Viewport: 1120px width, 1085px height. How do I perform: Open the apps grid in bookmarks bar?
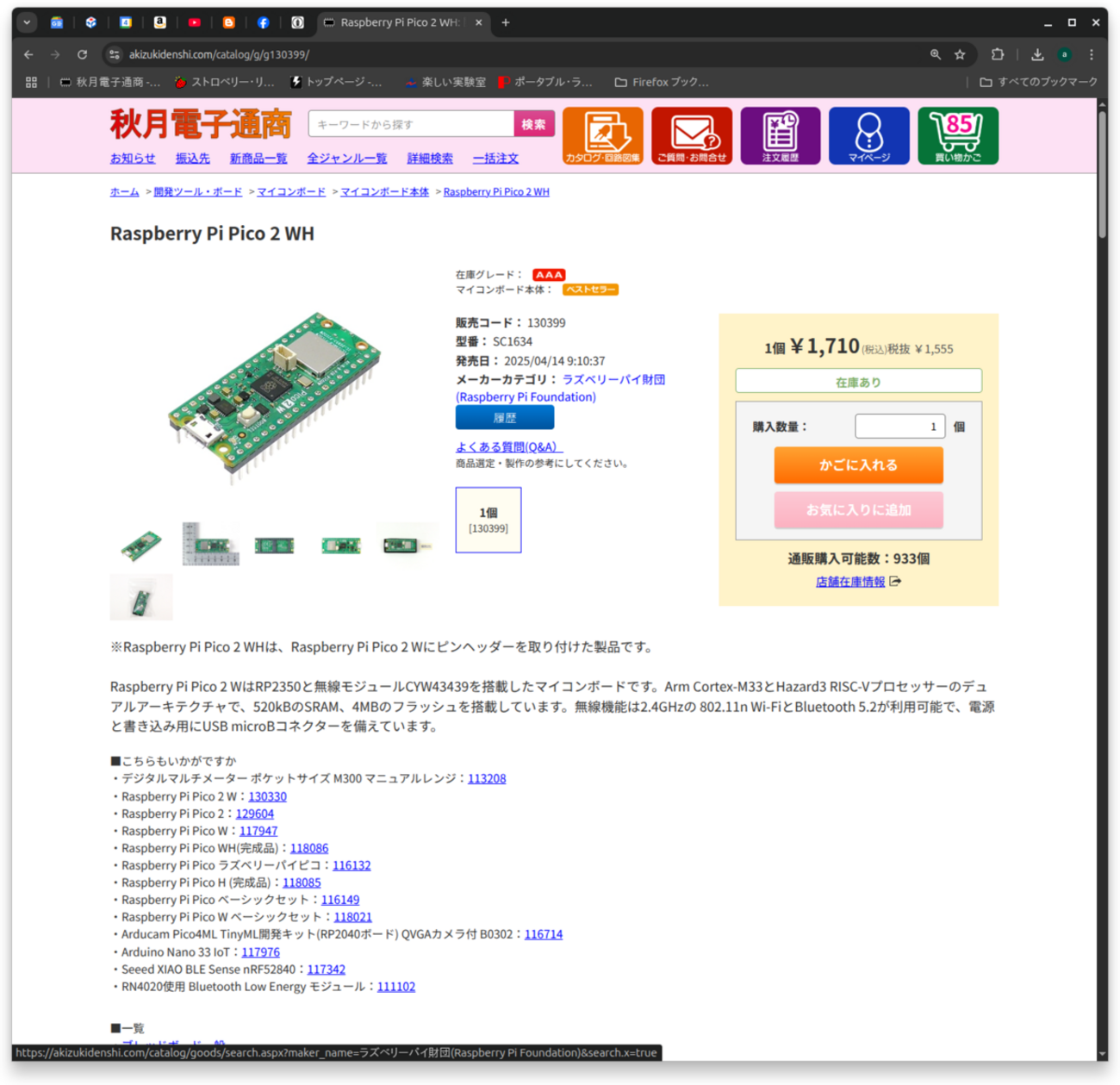(32, 82)
